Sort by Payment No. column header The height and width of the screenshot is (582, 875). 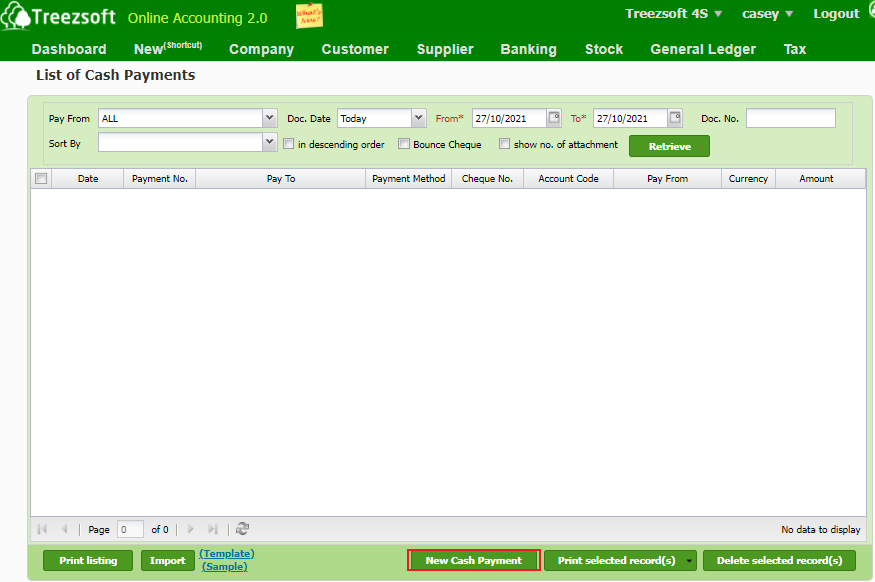pyautogui.click(x=160, y=179)
